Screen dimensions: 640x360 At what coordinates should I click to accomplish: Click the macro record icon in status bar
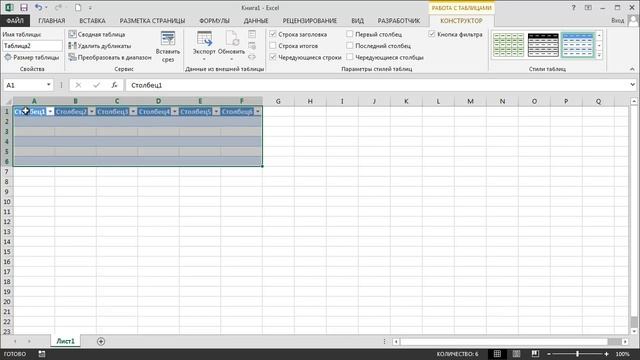pyautogui.click(x=42, y=354)
